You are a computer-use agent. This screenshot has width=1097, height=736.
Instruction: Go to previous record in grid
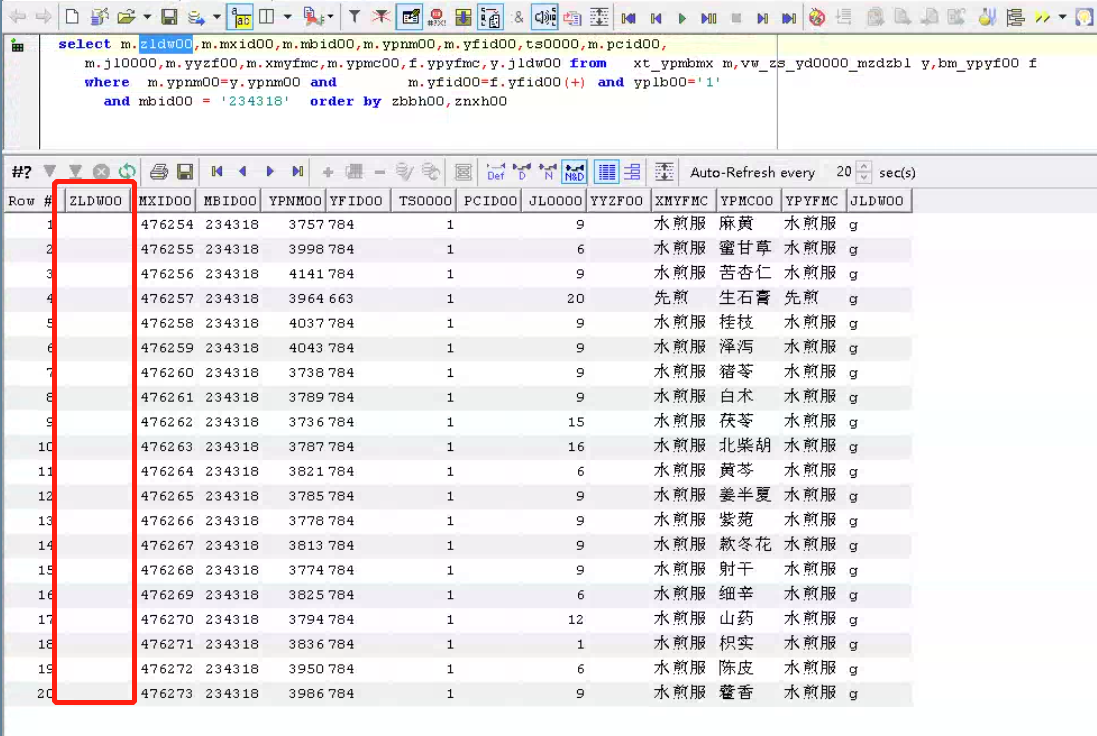click(x=243, y=171)
